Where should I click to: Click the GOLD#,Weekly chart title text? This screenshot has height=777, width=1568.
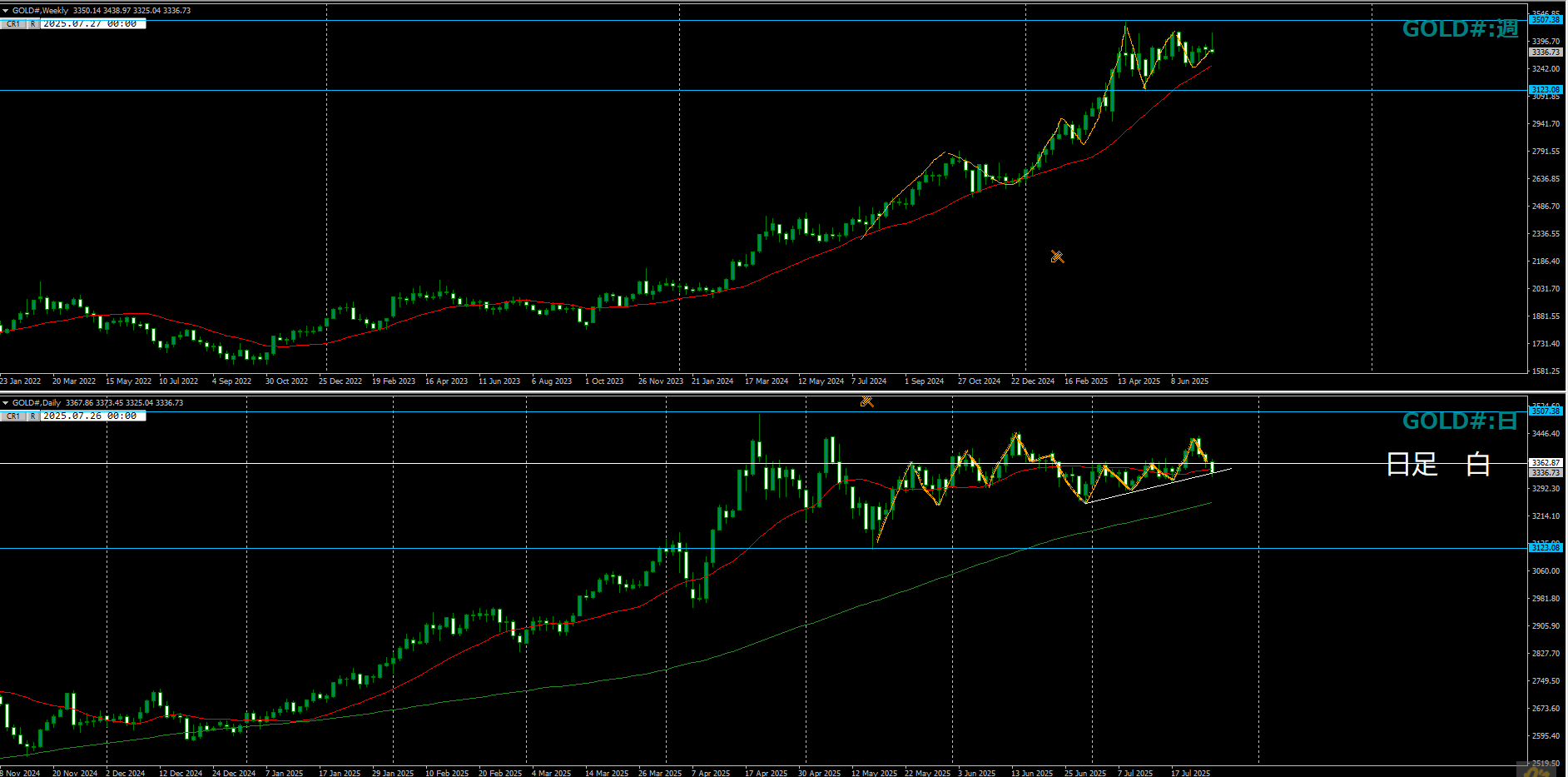(x=40, y=11)
